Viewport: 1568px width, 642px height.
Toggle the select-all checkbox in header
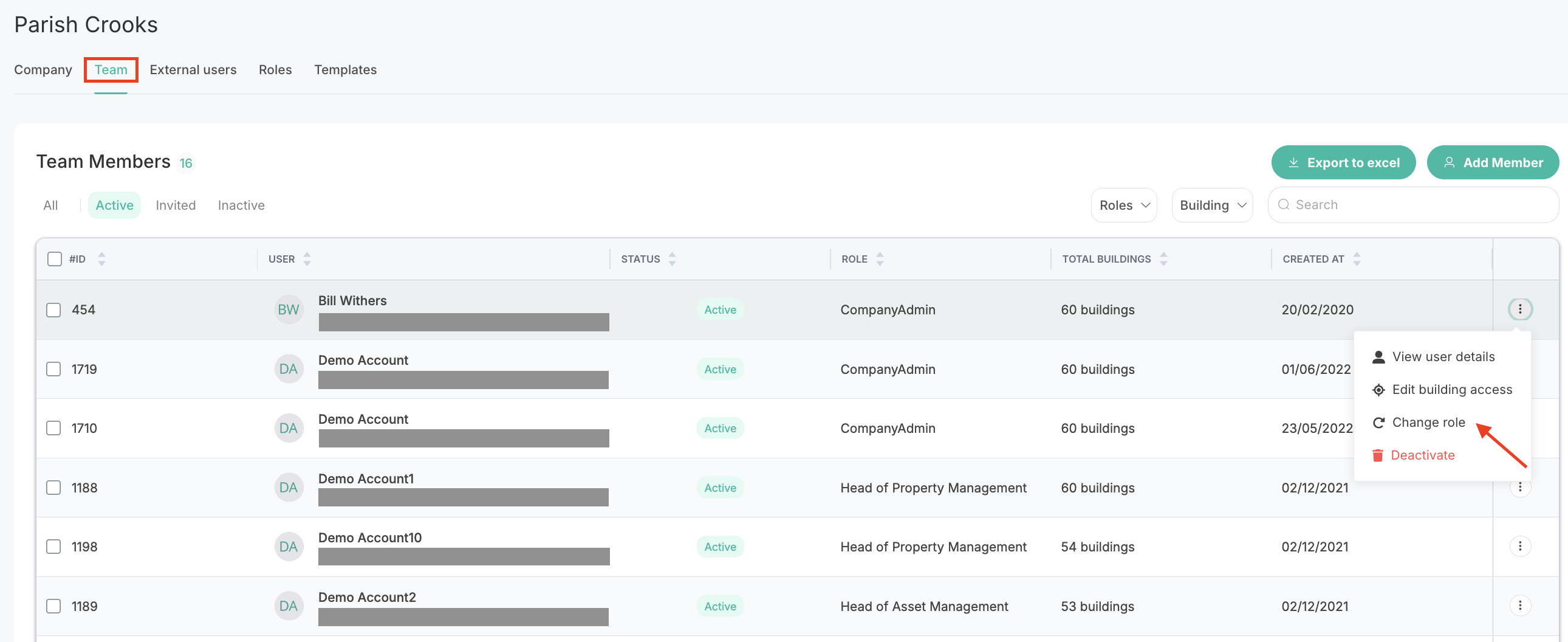tap(55, 259)
